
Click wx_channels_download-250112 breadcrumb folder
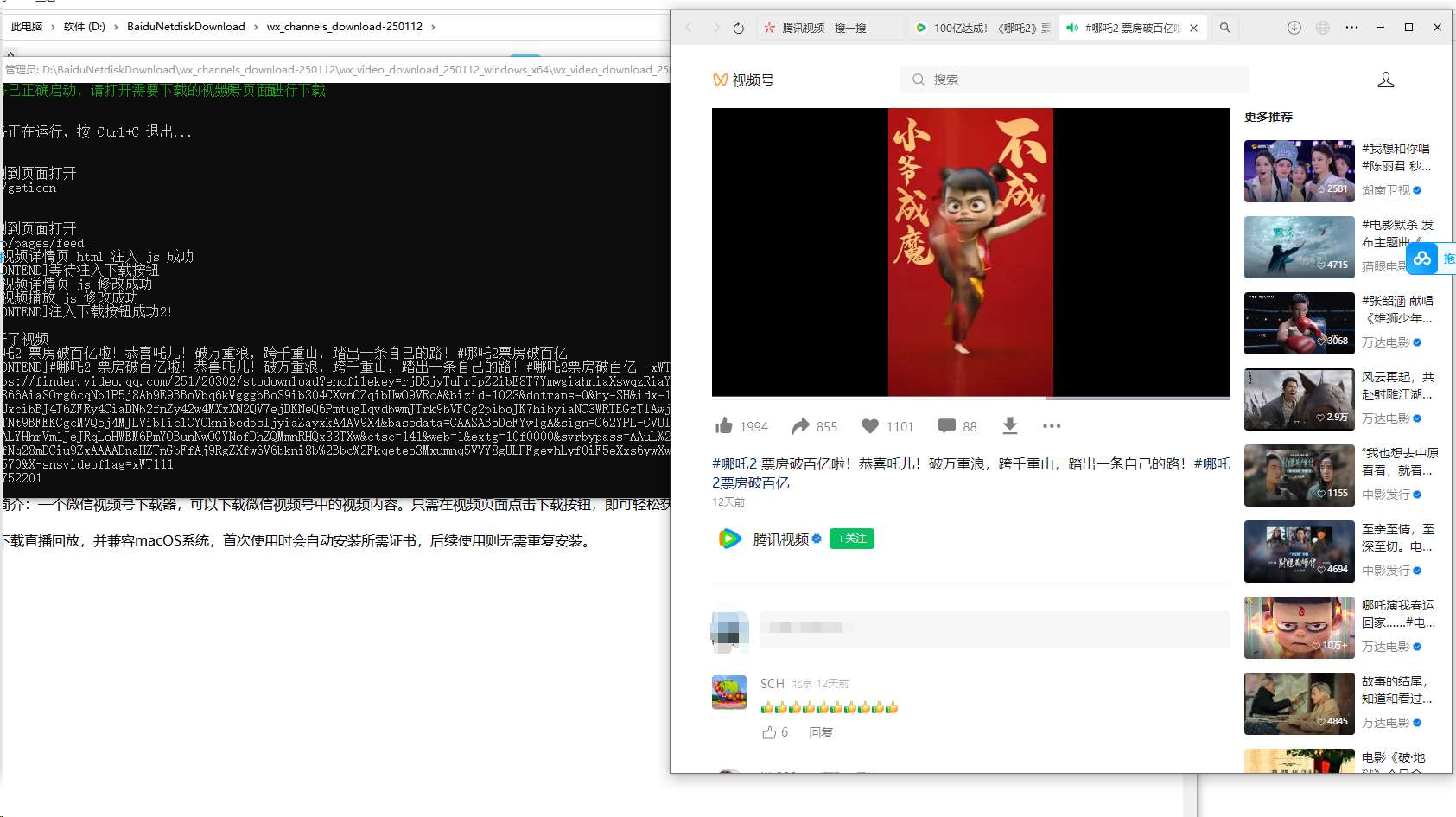[x=345, y=27]
